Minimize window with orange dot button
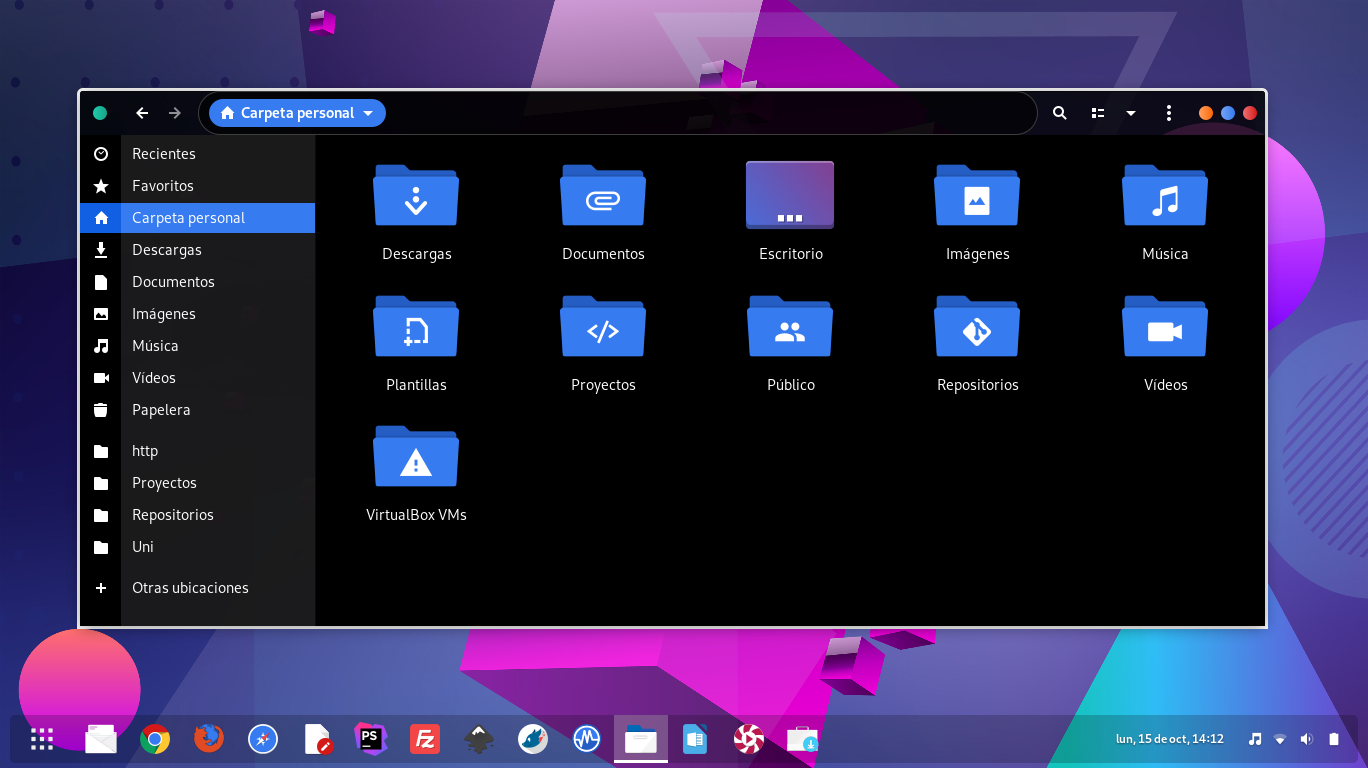Viewport: 1368px width, 768px height. [x=1206, y=113]
